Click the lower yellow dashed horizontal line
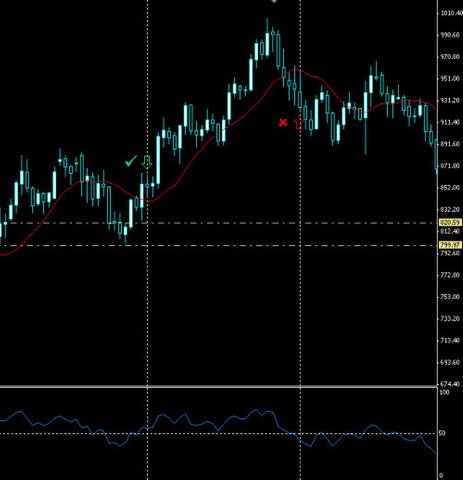 click(218, 246)
